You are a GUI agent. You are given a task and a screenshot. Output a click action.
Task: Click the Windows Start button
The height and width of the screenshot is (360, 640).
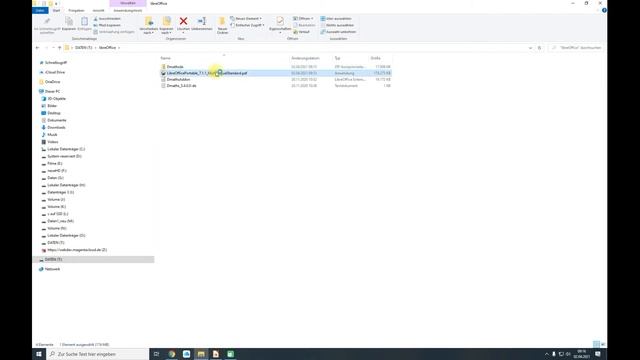click(39, 354)
